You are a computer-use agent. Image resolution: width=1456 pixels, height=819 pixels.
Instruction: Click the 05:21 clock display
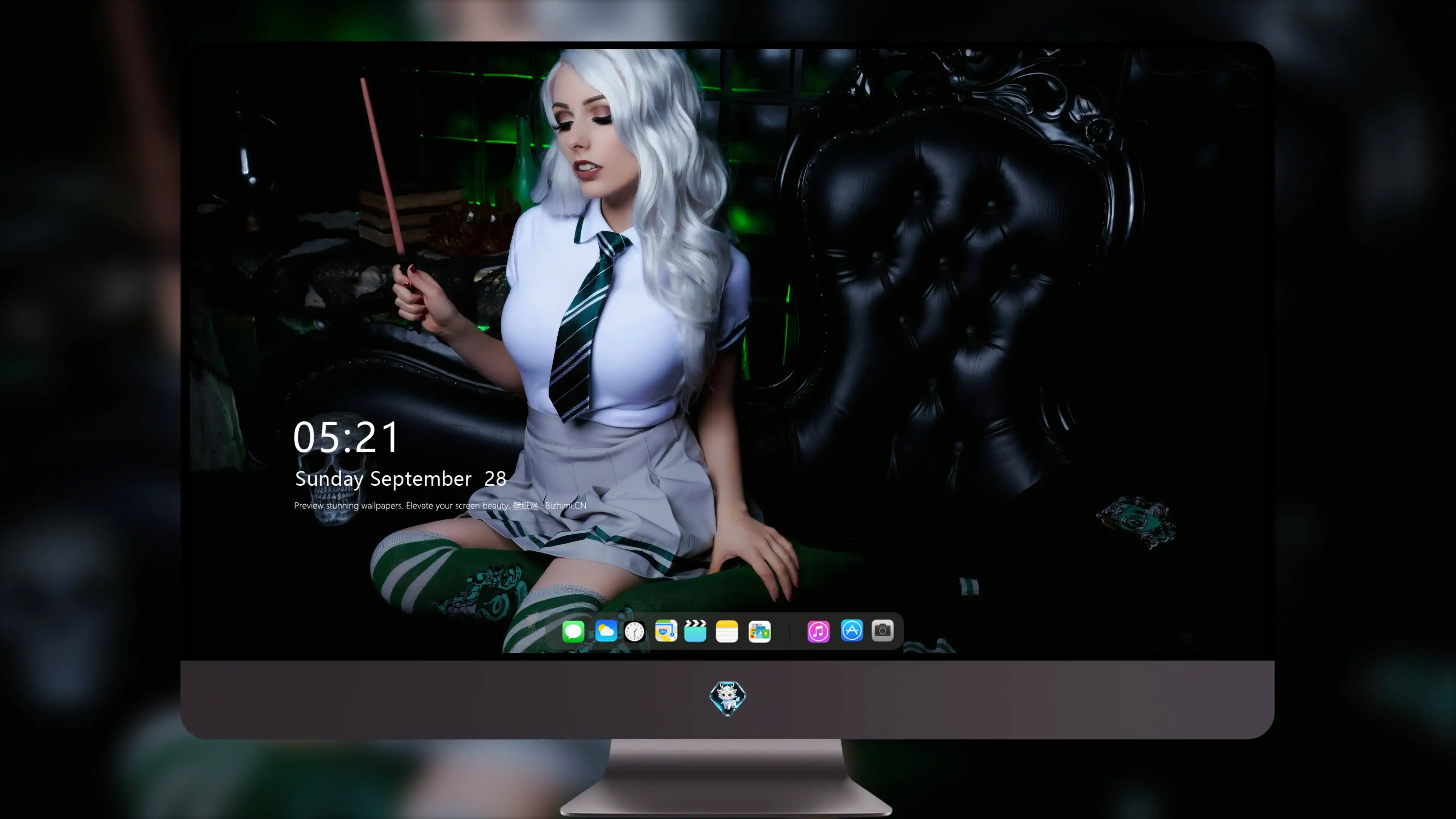tap(346, 438)
